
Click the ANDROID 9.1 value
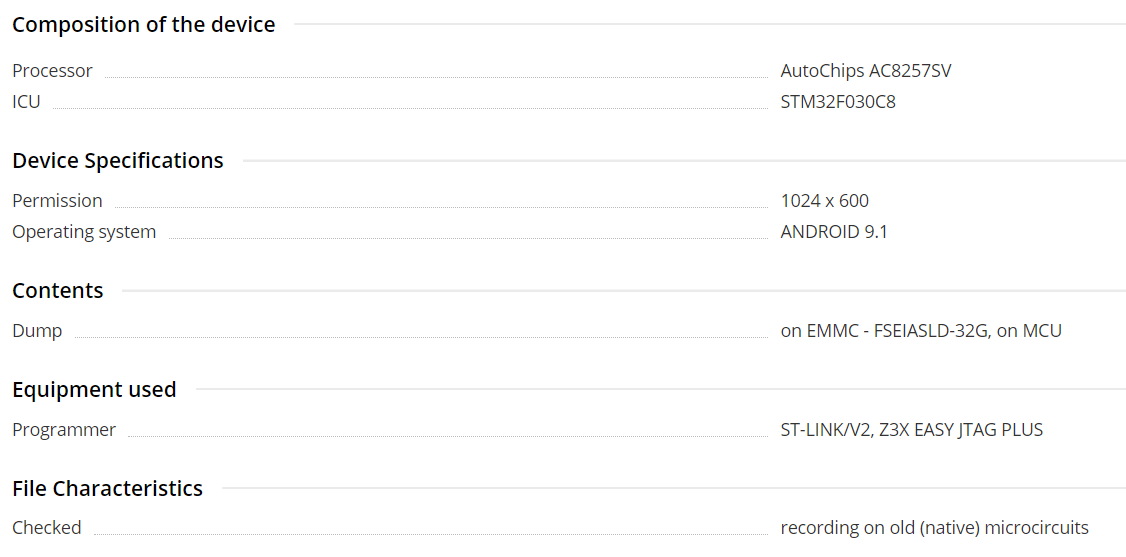point(834,232)
